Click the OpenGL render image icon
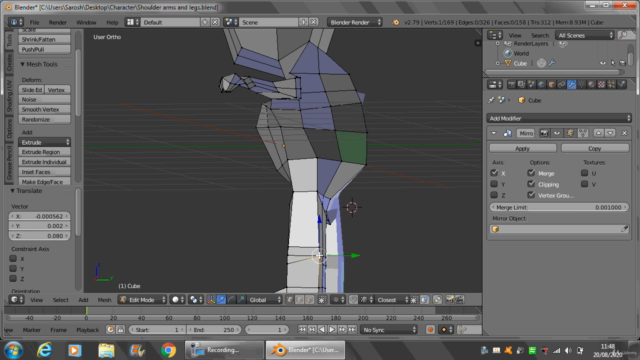Screen dimensions: 640x360 (x=449, y=300)
